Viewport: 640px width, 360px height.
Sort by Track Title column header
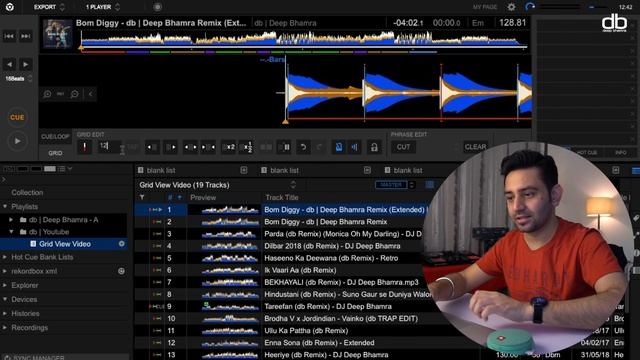pos(282,198)
